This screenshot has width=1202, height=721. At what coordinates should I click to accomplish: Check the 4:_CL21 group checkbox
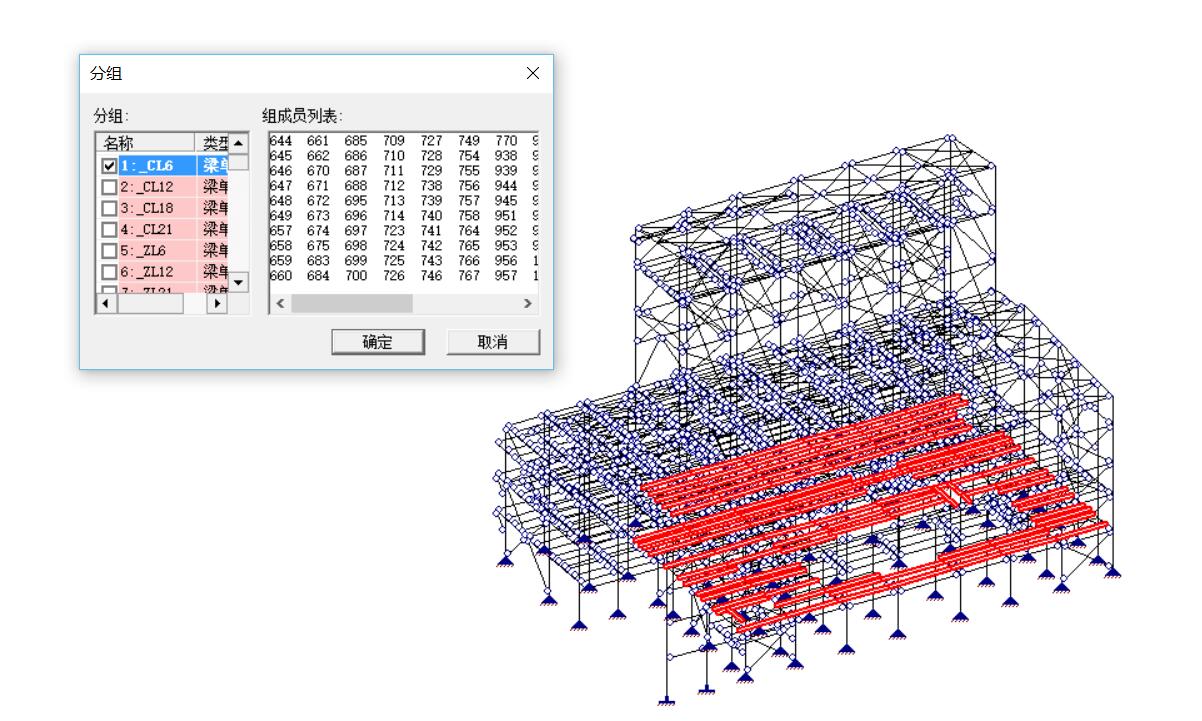pos(109,229)
